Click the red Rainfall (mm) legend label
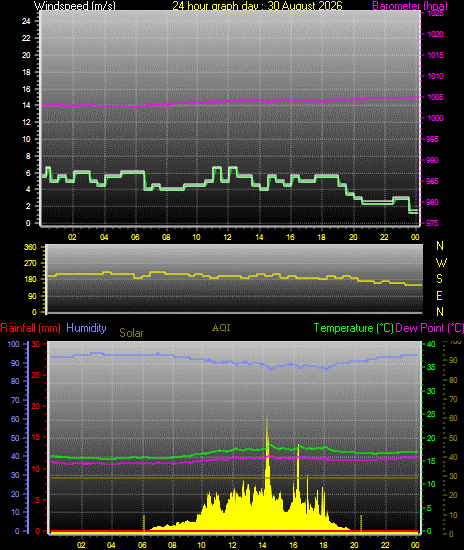This screenshot has height=550, width=464. click(x=31, y=328)
